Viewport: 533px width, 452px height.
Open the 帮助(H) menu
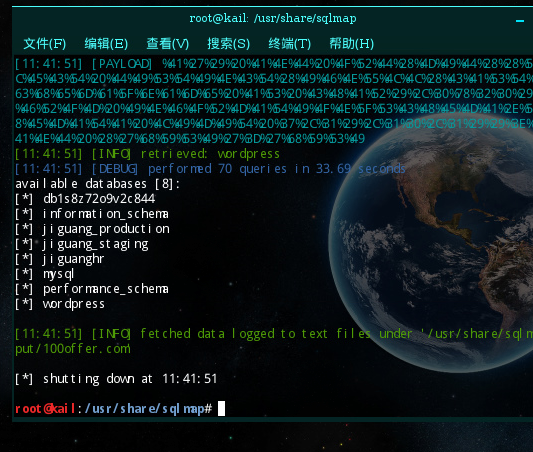point(351,44)
